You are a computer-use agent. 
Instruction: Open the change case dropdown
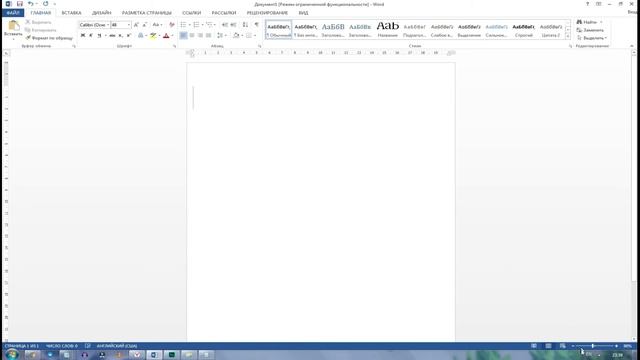pyautogui.click(x=157, y=25)
